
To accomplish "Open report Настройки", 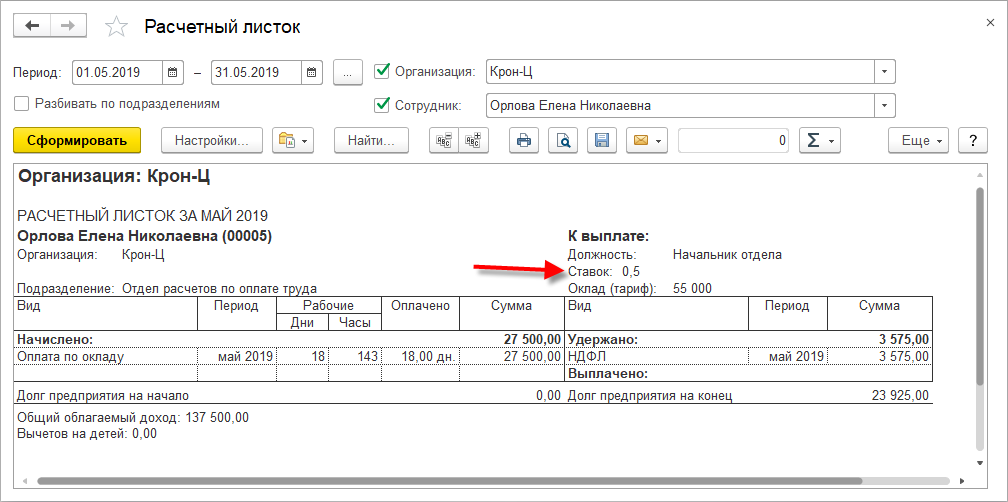I will click(x=212, y=141).
